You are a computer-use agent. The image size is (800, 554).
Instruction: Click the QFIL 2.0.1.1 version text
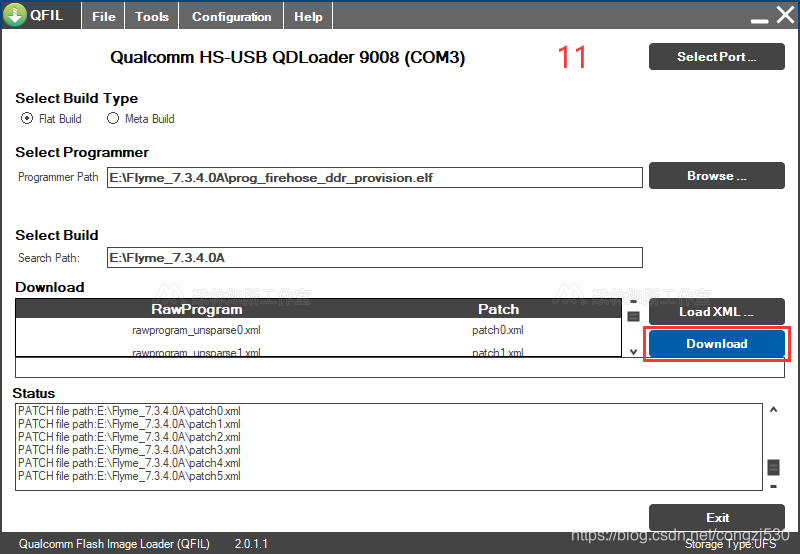pos(251,544)
